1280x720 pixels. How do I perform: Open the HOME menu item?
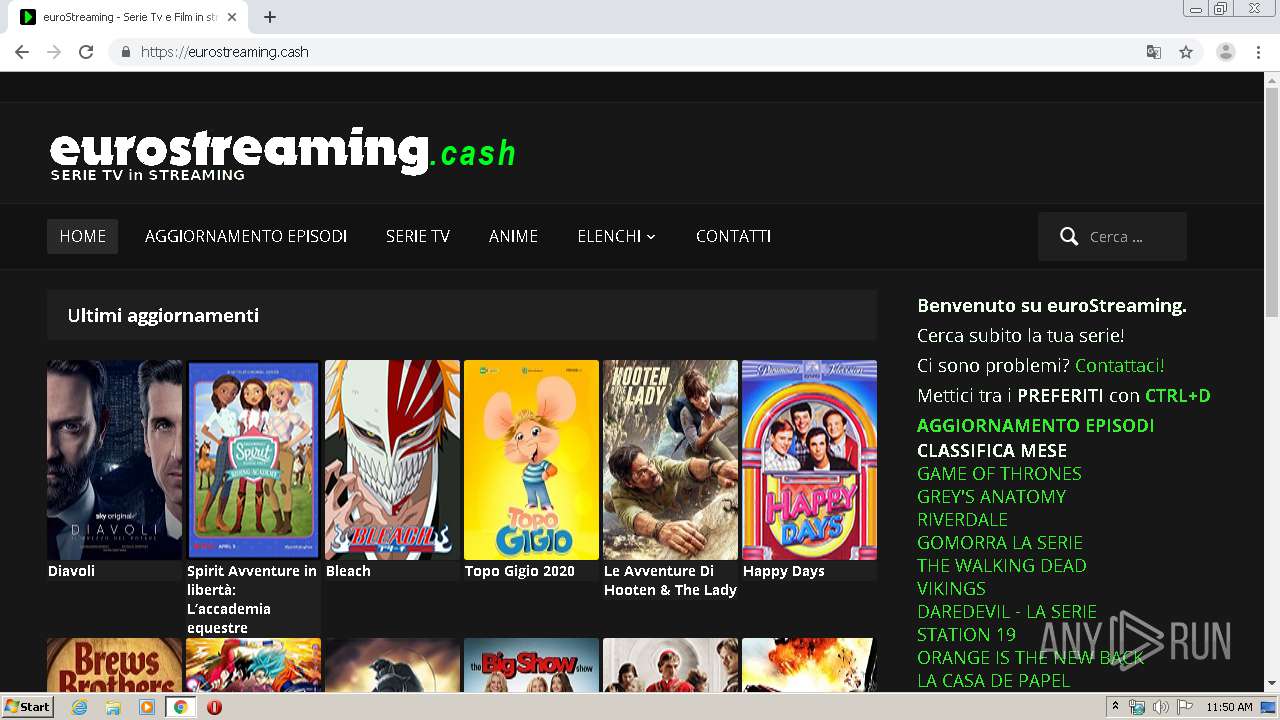82,236
